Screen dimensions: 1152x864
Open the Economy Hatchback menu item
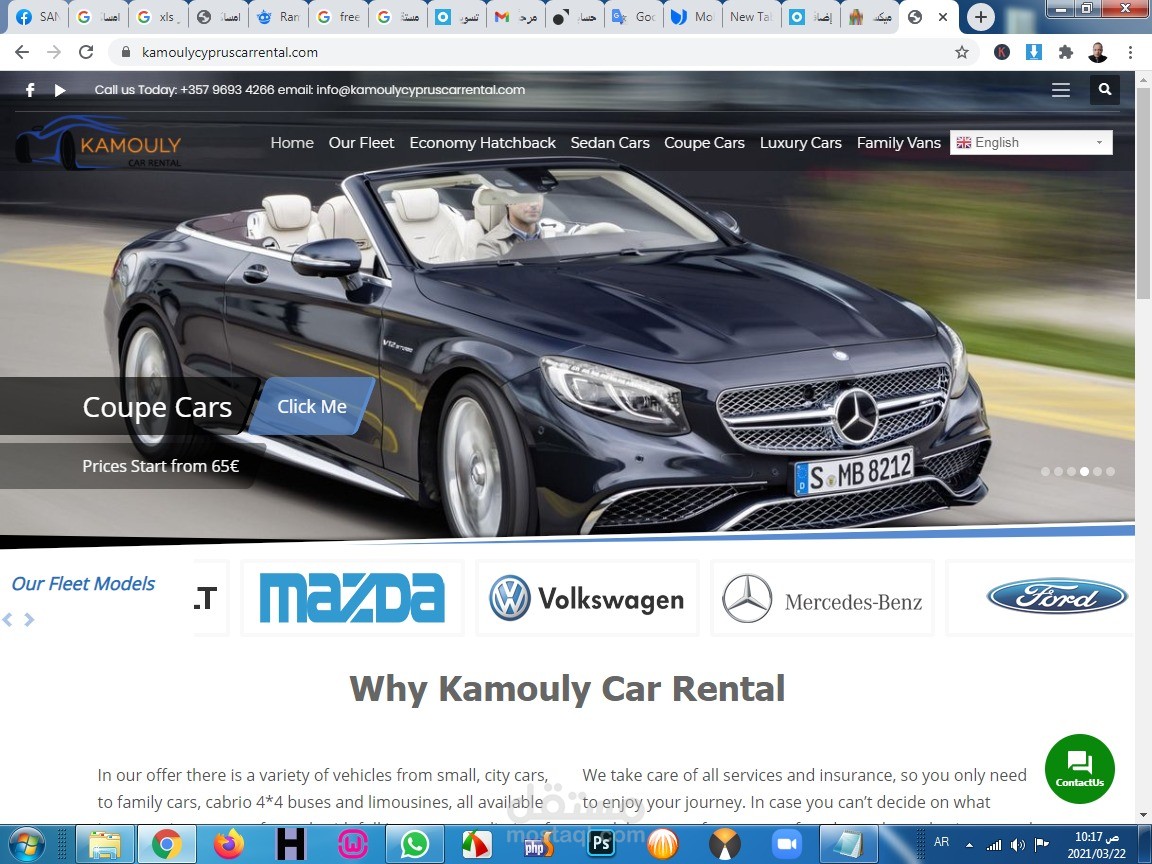tap(483, 143)
